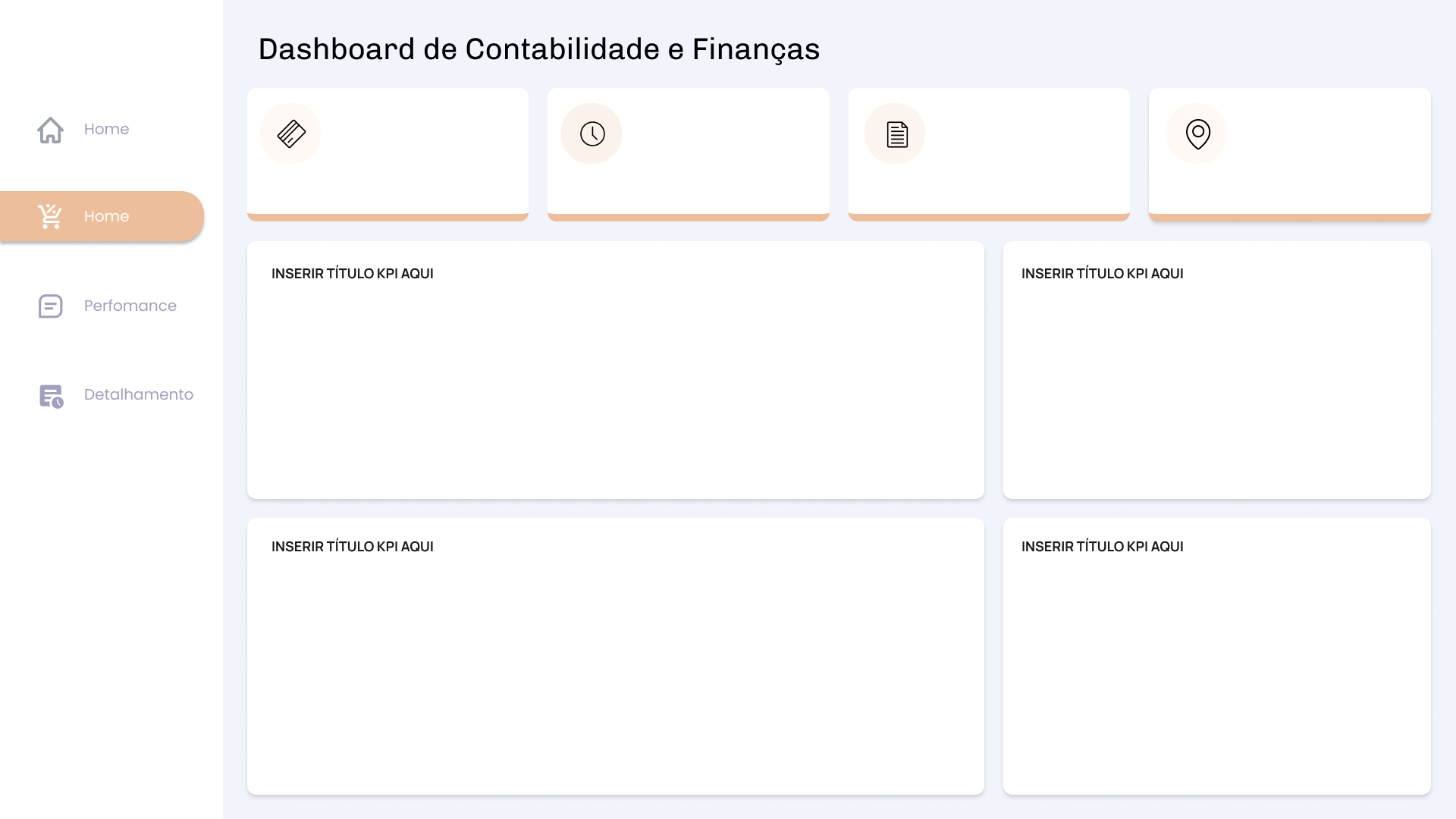Click the bottom-left KPI card title text
Screen dimensions: 1456x819
point(353,546)
